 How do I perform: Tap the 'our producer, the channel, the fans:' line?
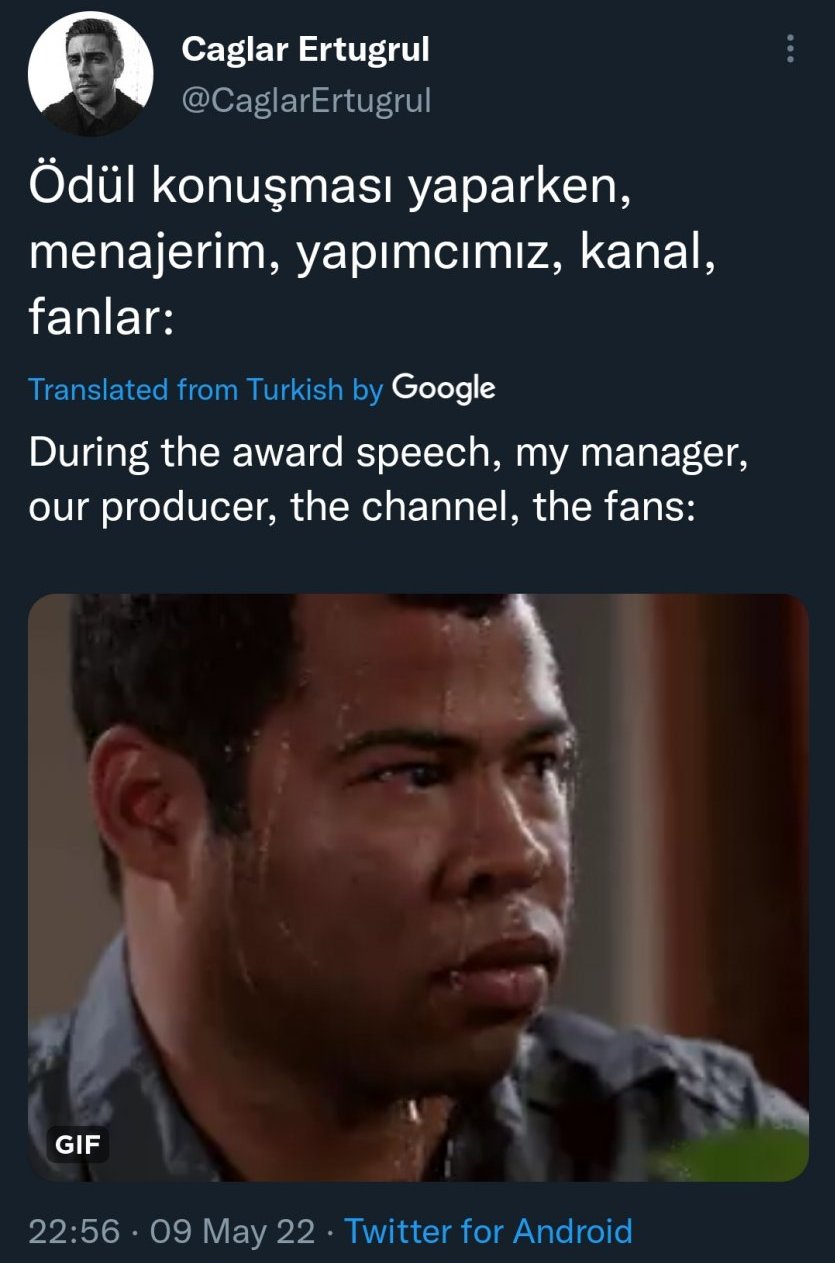tap(362, 508)
